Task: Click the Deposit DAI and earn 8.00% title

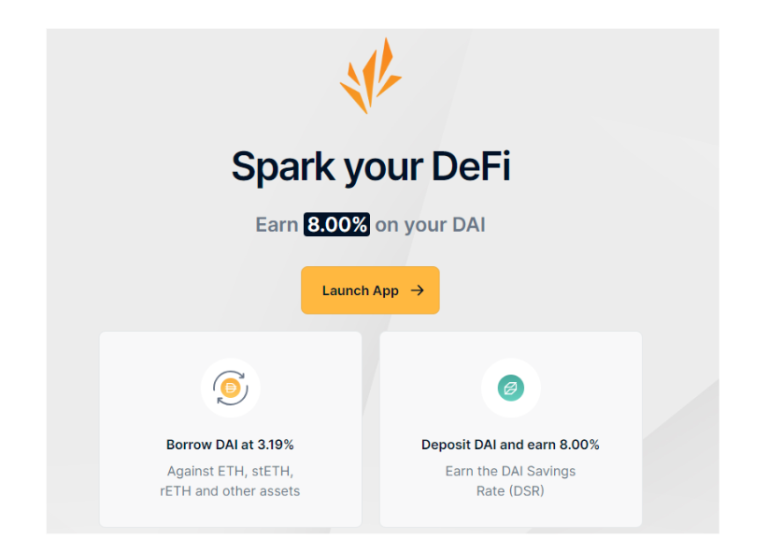Action: click(510, 444)
